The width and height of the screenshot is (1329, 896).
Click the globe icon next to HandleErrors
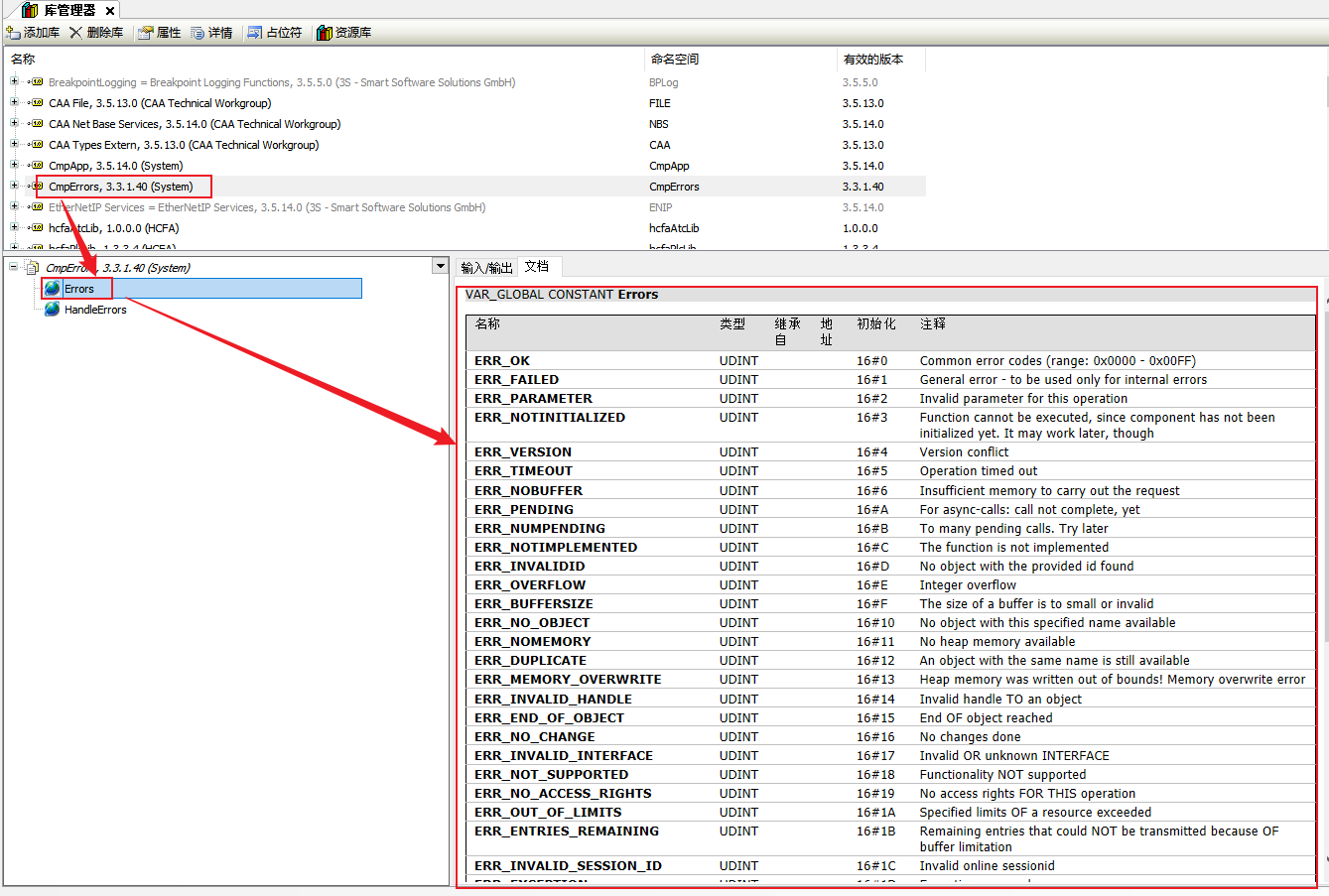[x=53, y=310]
